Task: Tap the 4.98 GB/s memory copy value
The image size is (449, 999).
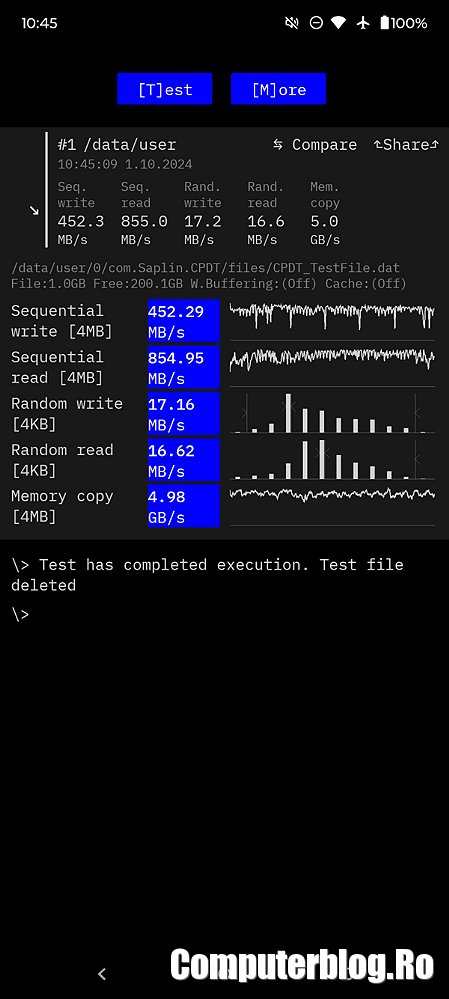Action: click(x=183, y=506)
